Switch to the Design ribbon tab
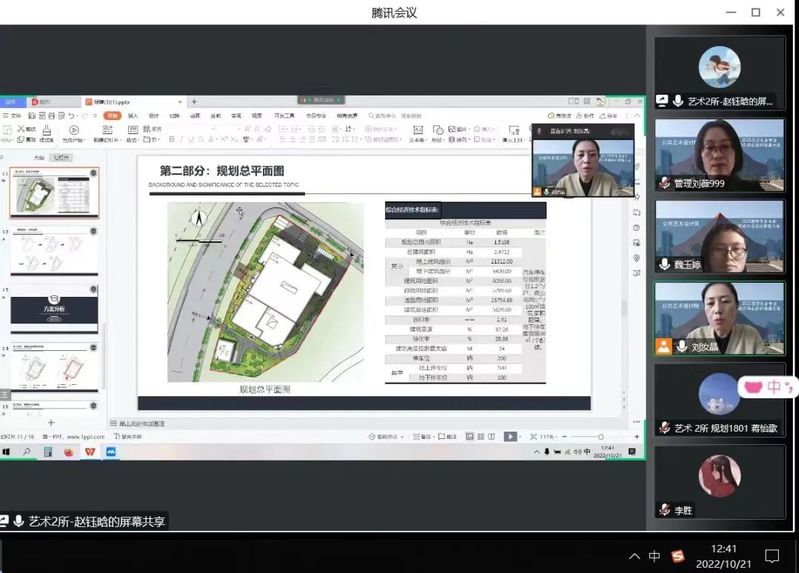Image resolution: width=799 pixels, height=573 pixels. pyautogui.click(x=153, y=116)
